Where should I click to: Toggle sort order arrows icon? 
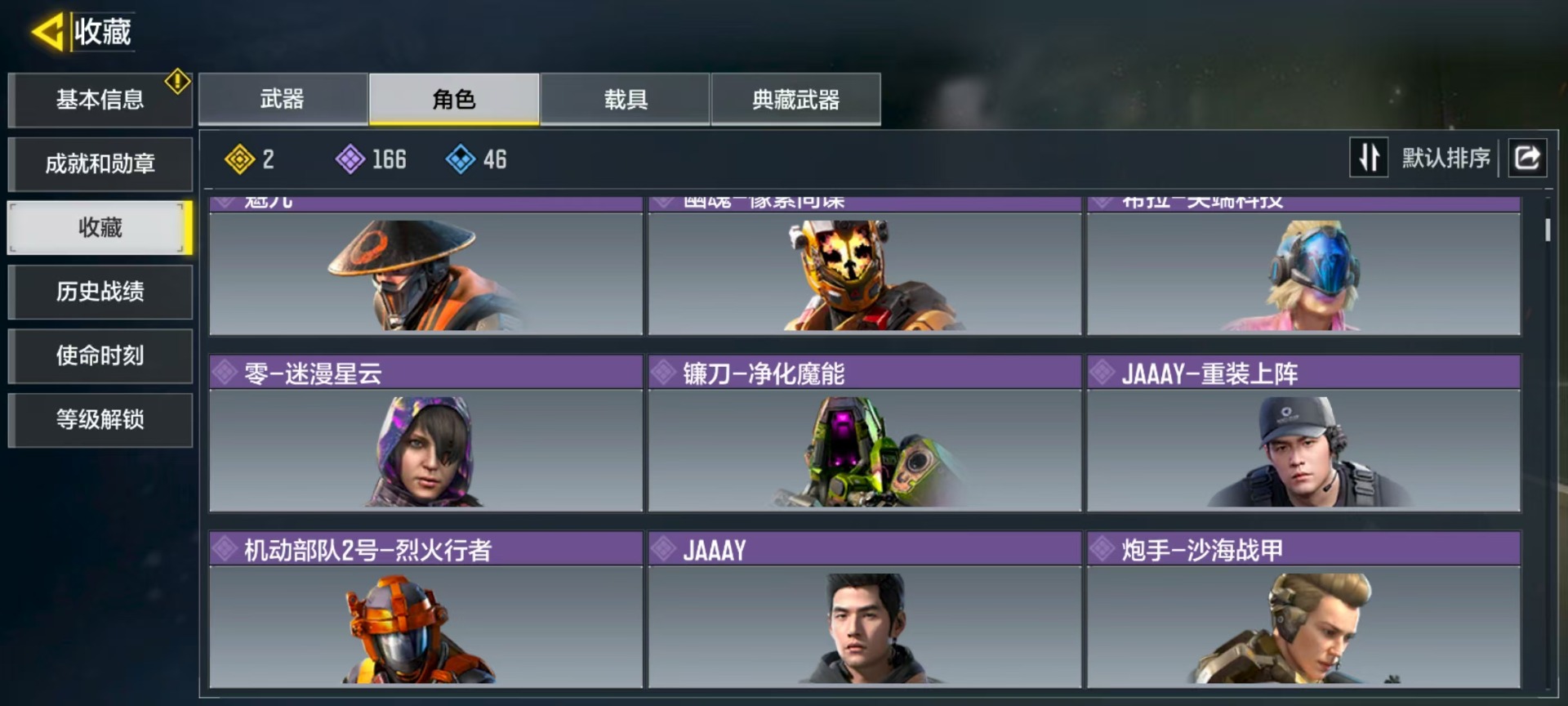1369,157
